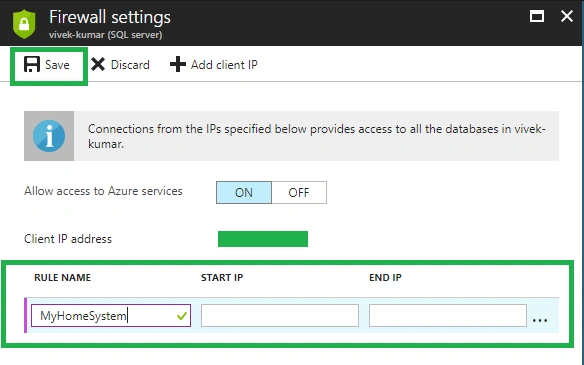Click the Discard label in the toolbar
Image resolution: width=584 pixels, height=365 pixels.
[130, 65]
